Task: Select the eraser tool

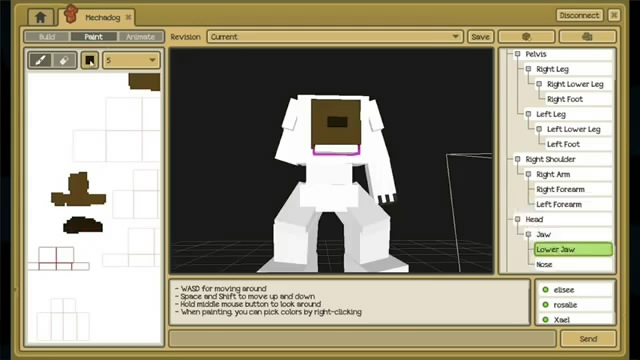Action: (64, 60)
